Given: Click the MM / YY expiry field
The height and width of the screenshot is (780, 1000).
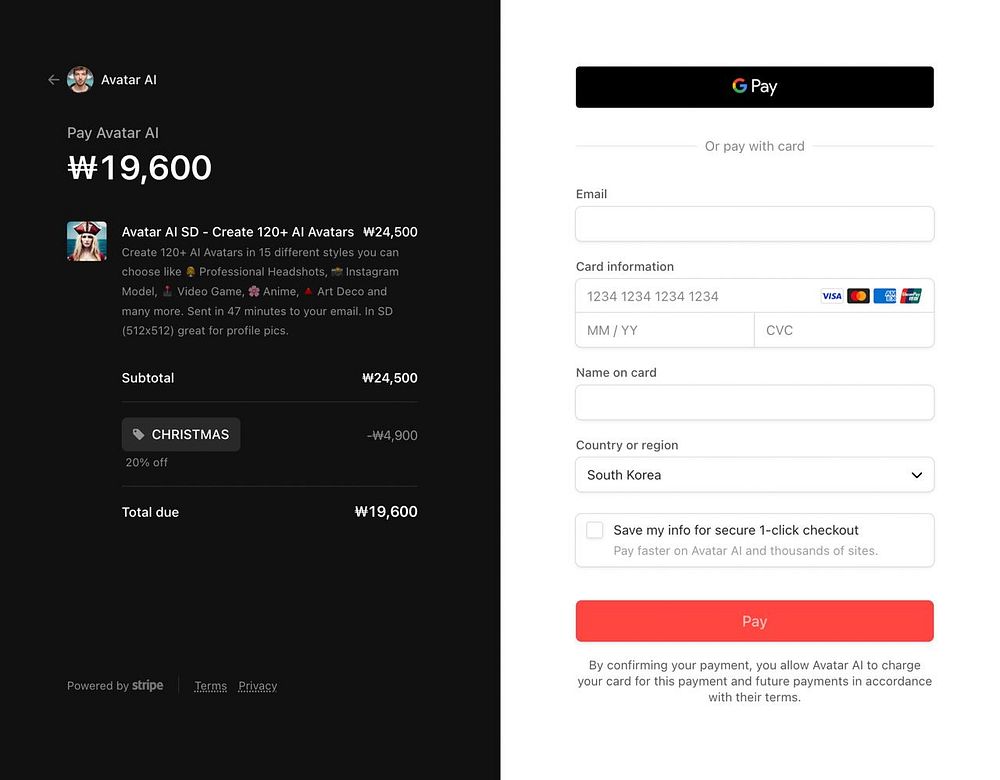Looking at the screenshot, I should point(665,330).
